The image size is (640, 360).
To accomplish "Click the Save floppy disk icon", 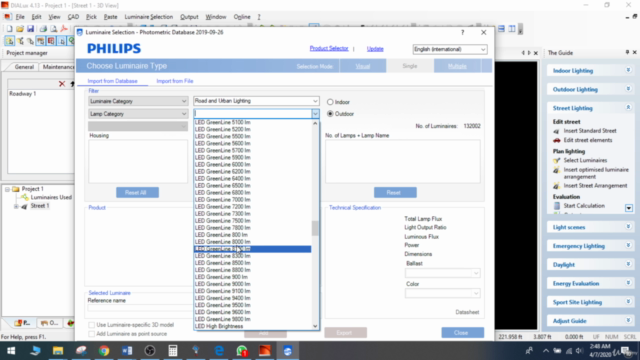I will click(x=30, y=29).
